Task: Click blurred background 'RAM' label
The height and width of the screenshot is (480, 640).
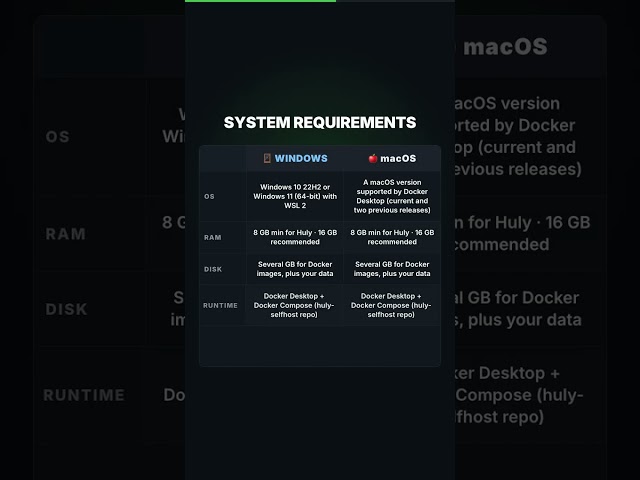Action: tap(66, 234)
